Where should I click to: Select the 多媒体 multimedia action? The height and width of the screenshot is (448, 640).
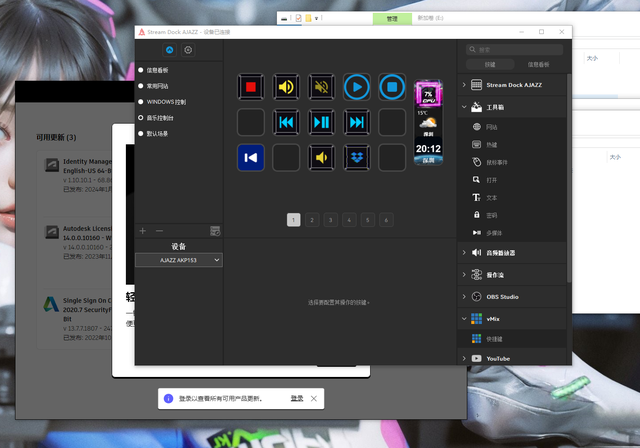pyautogui.click(x=512, y=233)
